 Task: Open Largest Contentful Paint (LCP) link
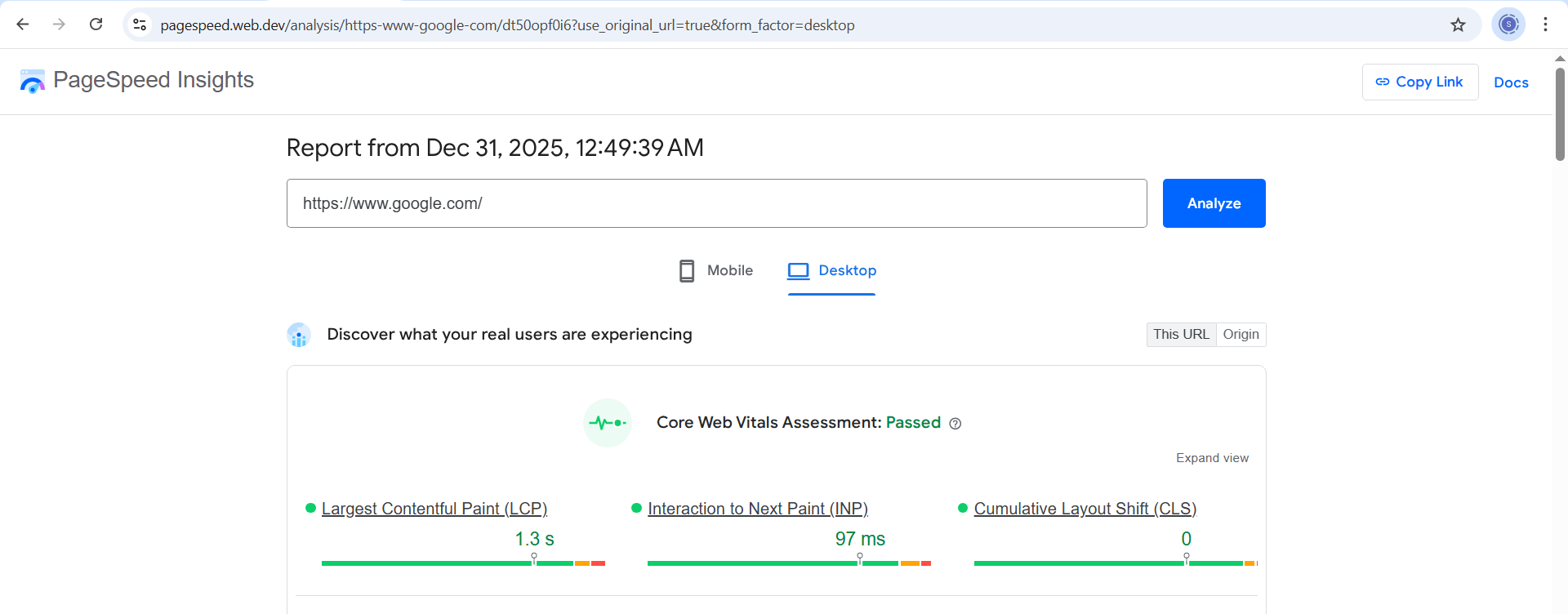(434, 509)
